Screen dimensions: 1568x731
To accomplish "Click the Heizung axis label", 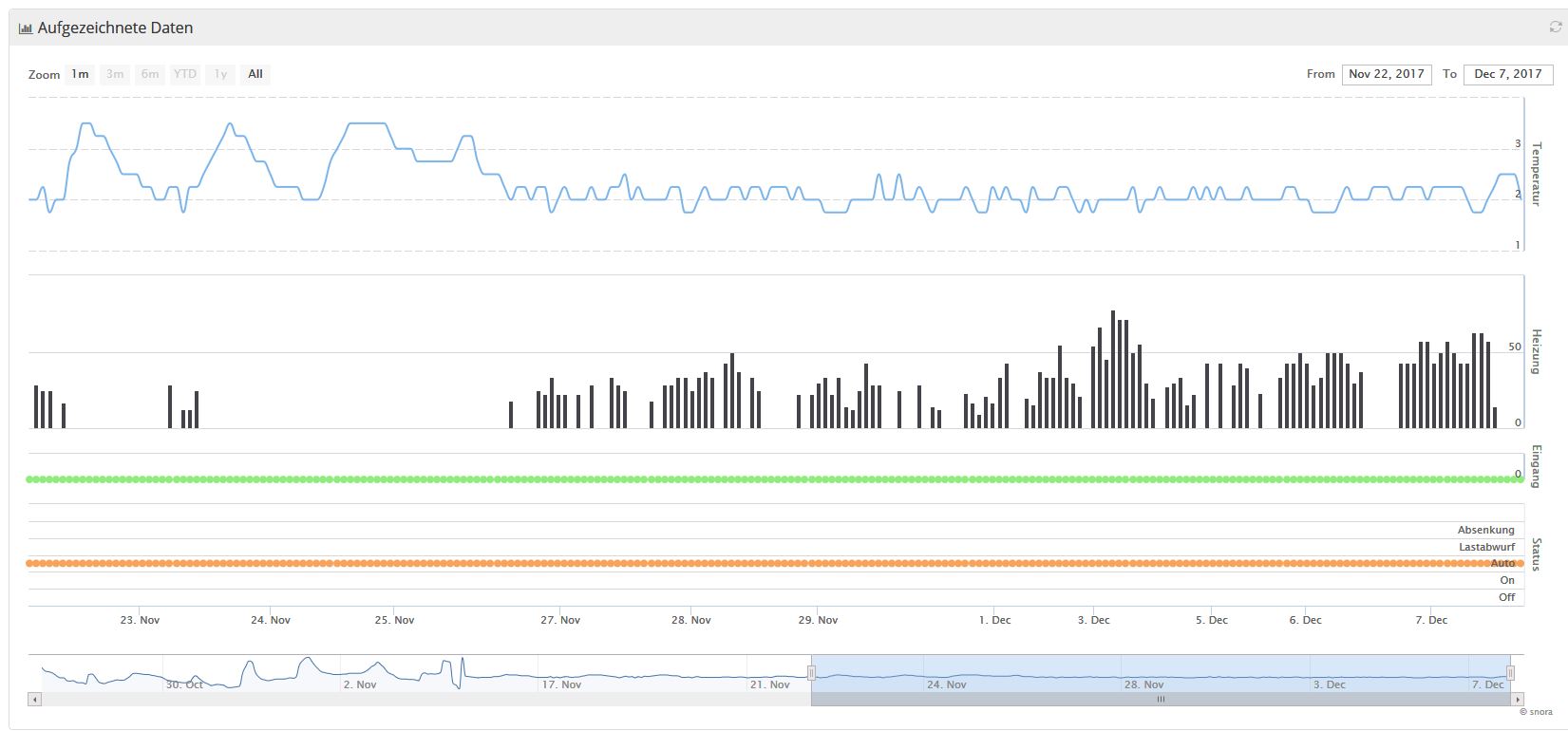I will coord(1538,351).
